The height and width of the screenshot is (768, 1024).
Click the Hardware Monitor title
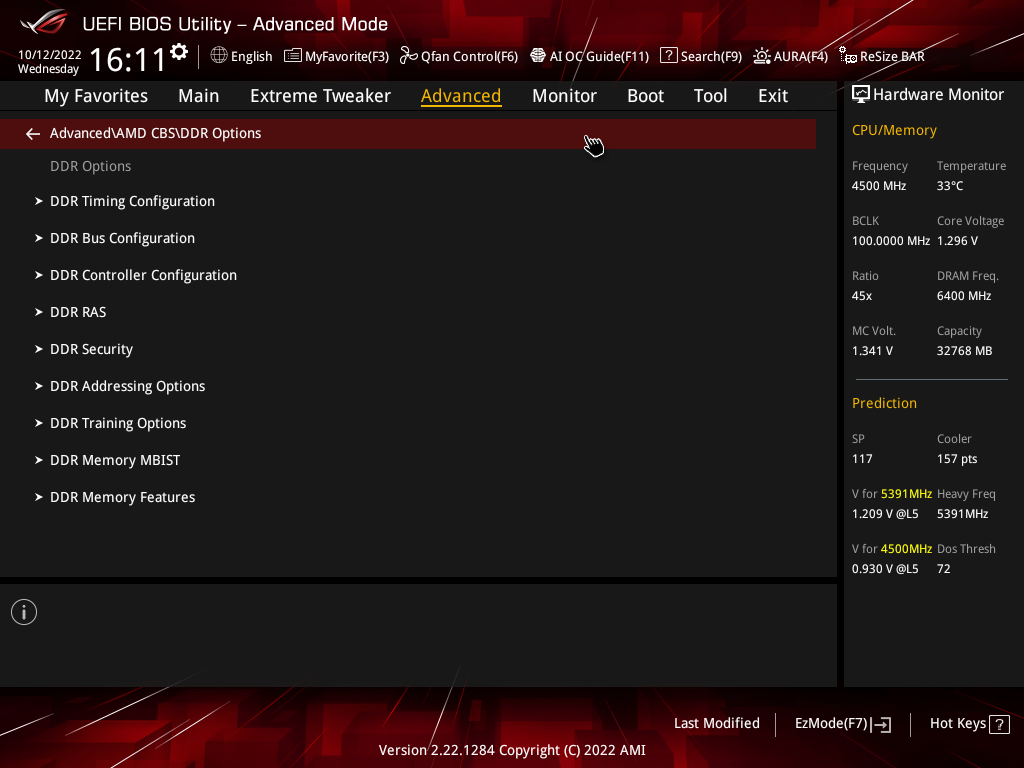tap(938, 95)
